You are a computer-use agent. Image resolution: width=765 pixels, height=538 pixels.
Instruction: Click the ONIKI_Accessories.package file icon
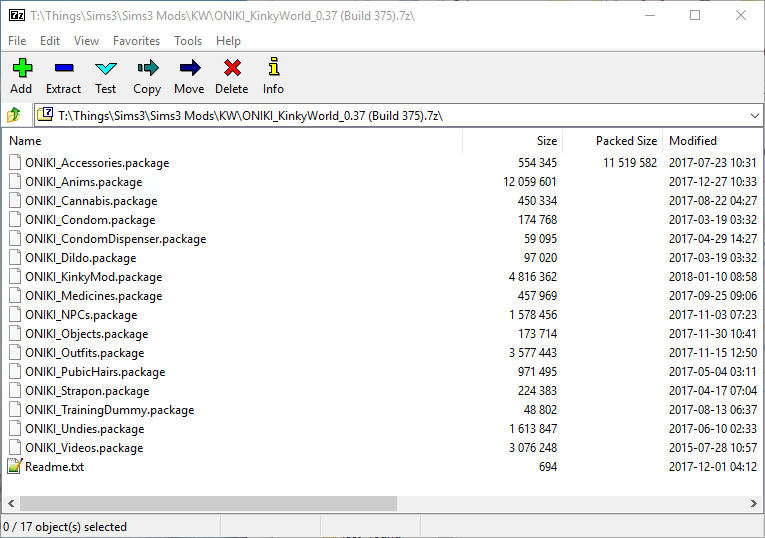pyautogui.click(x=15, y=162)
